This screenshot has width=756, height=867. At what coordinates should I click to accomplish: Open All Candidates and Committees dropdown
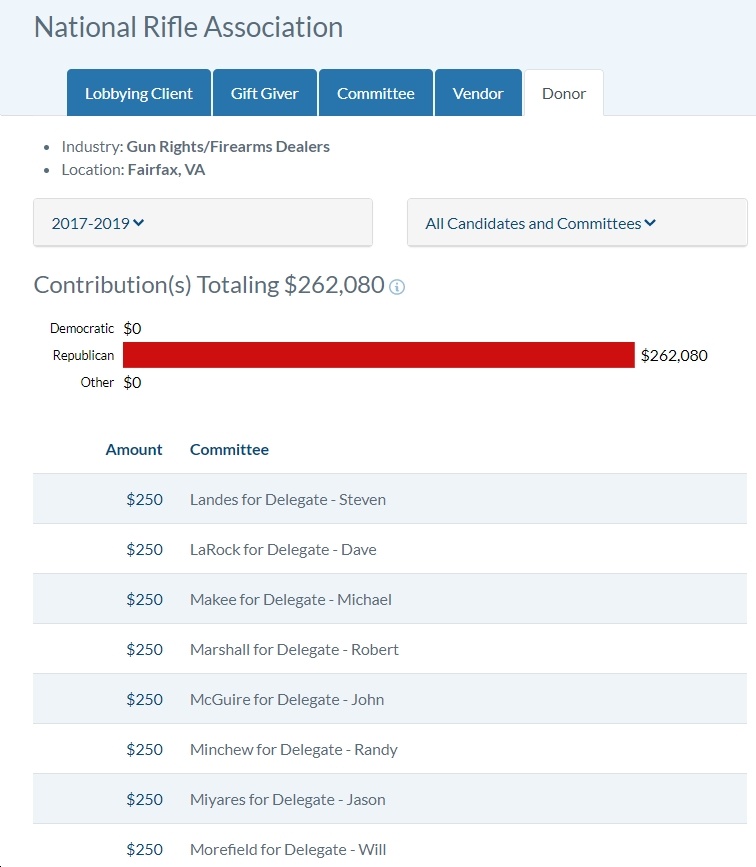click(x=577, y=223)
